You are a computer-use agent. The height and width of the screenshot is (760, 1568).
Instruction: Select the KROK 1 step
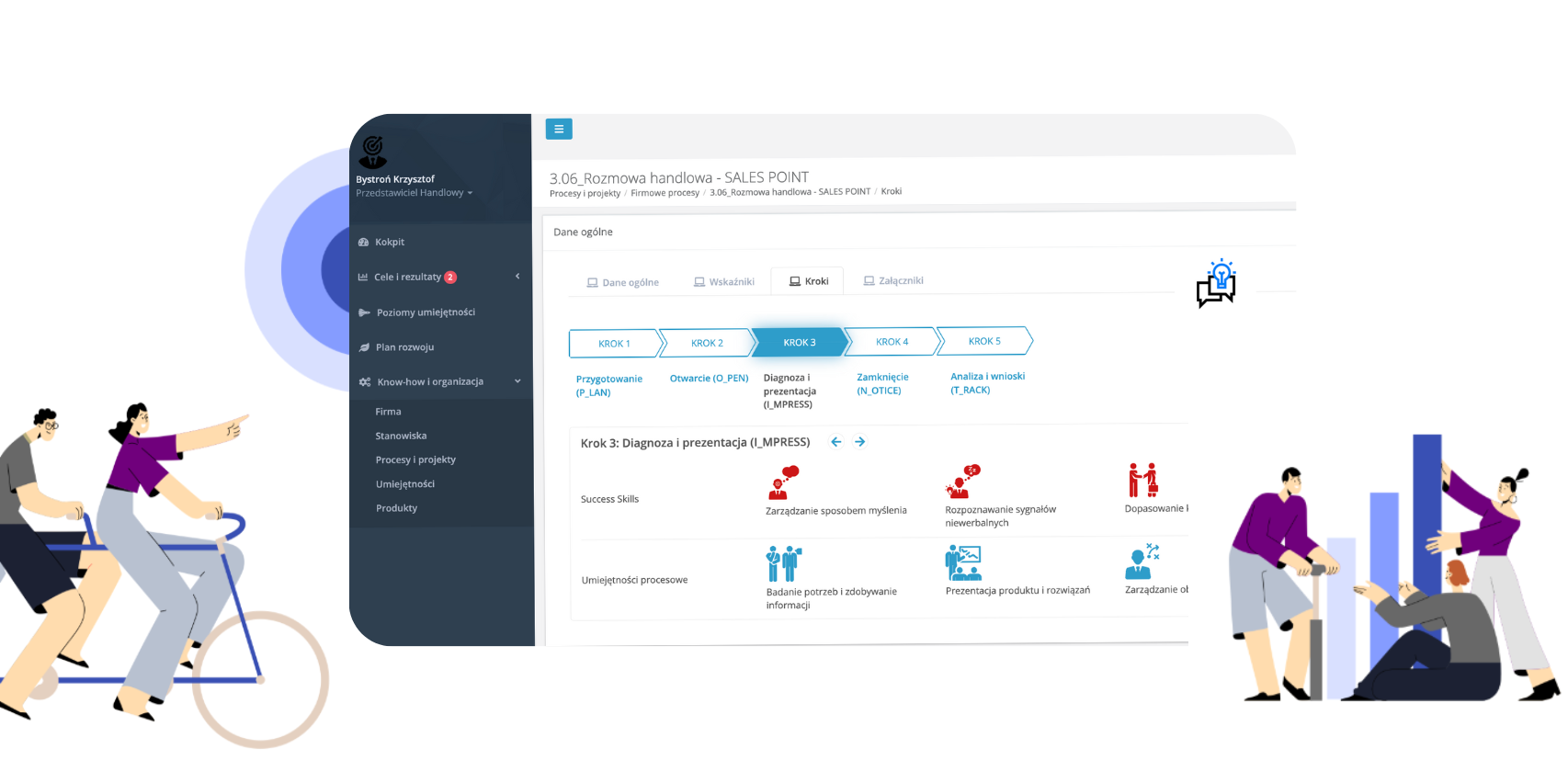tap(614, 344)
